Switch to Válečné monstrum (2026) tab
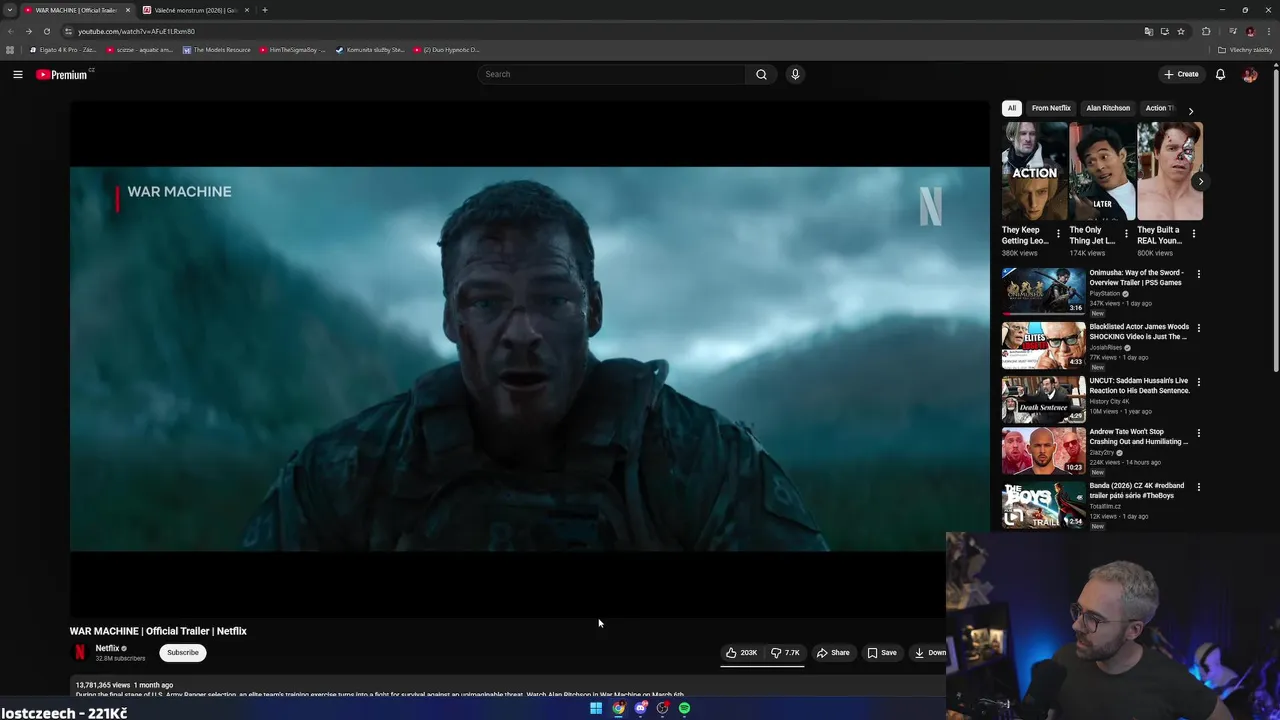The height and width of the screenshot is (720, 1280). click(x=195, y=10)
